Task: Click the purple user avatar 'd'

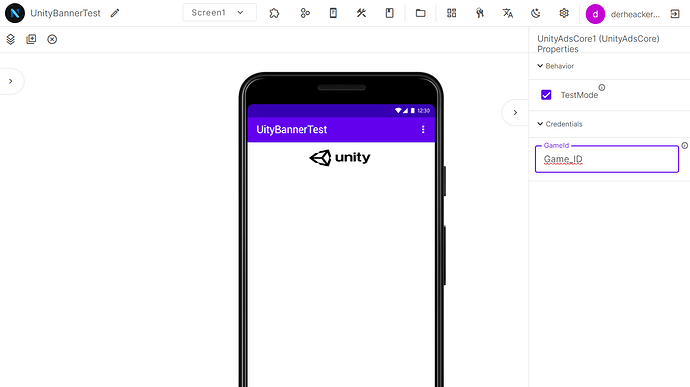Action: pos(595,14)
